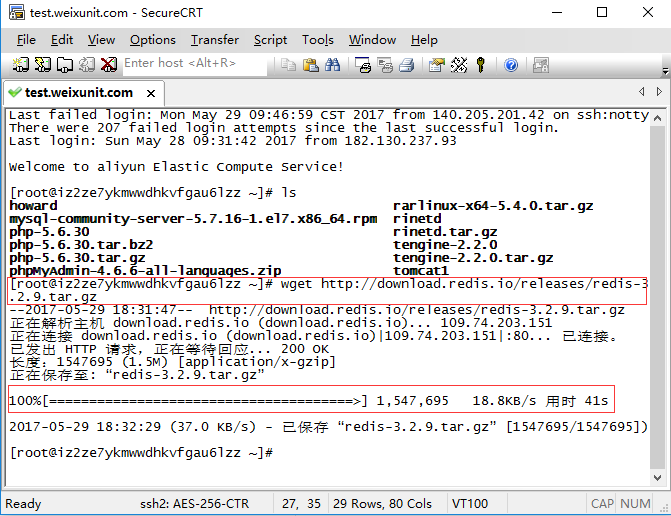Click 'rinetd.tar.gz' in listing
The height and width of the screenshot is (516, 671).
tap(445, 232)
